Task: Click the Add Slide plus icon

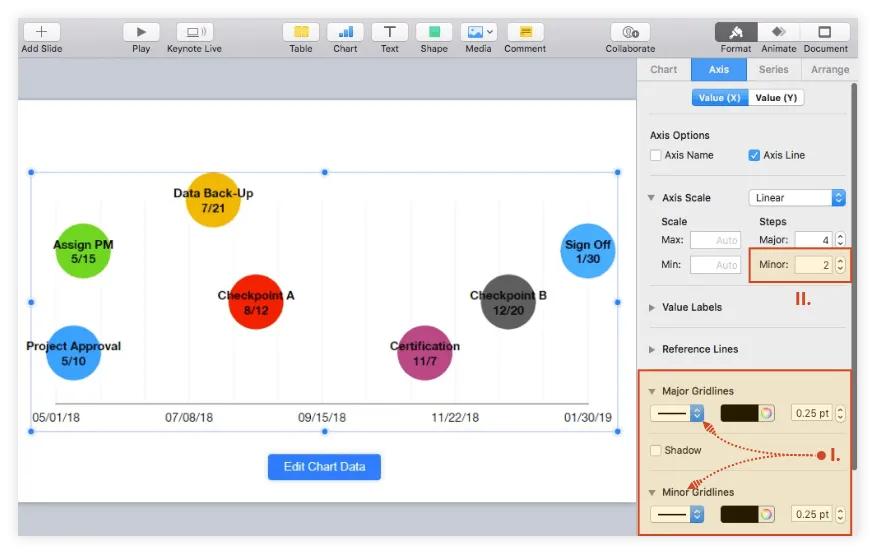Action: [x=42, y=32]
